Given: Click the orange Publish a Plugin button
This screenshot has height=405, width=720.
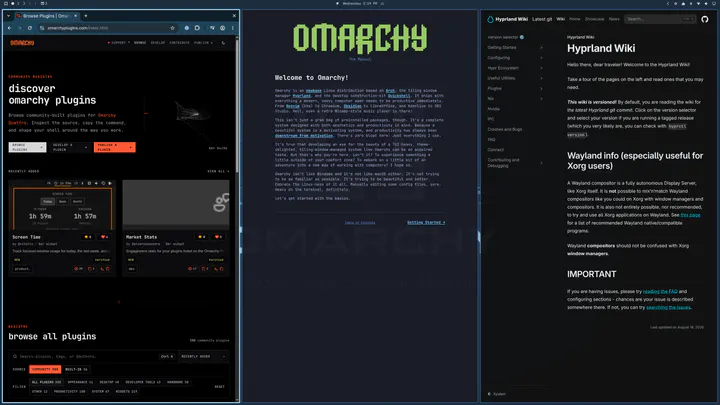Looking at the screenshot, I should click(114, 147).
